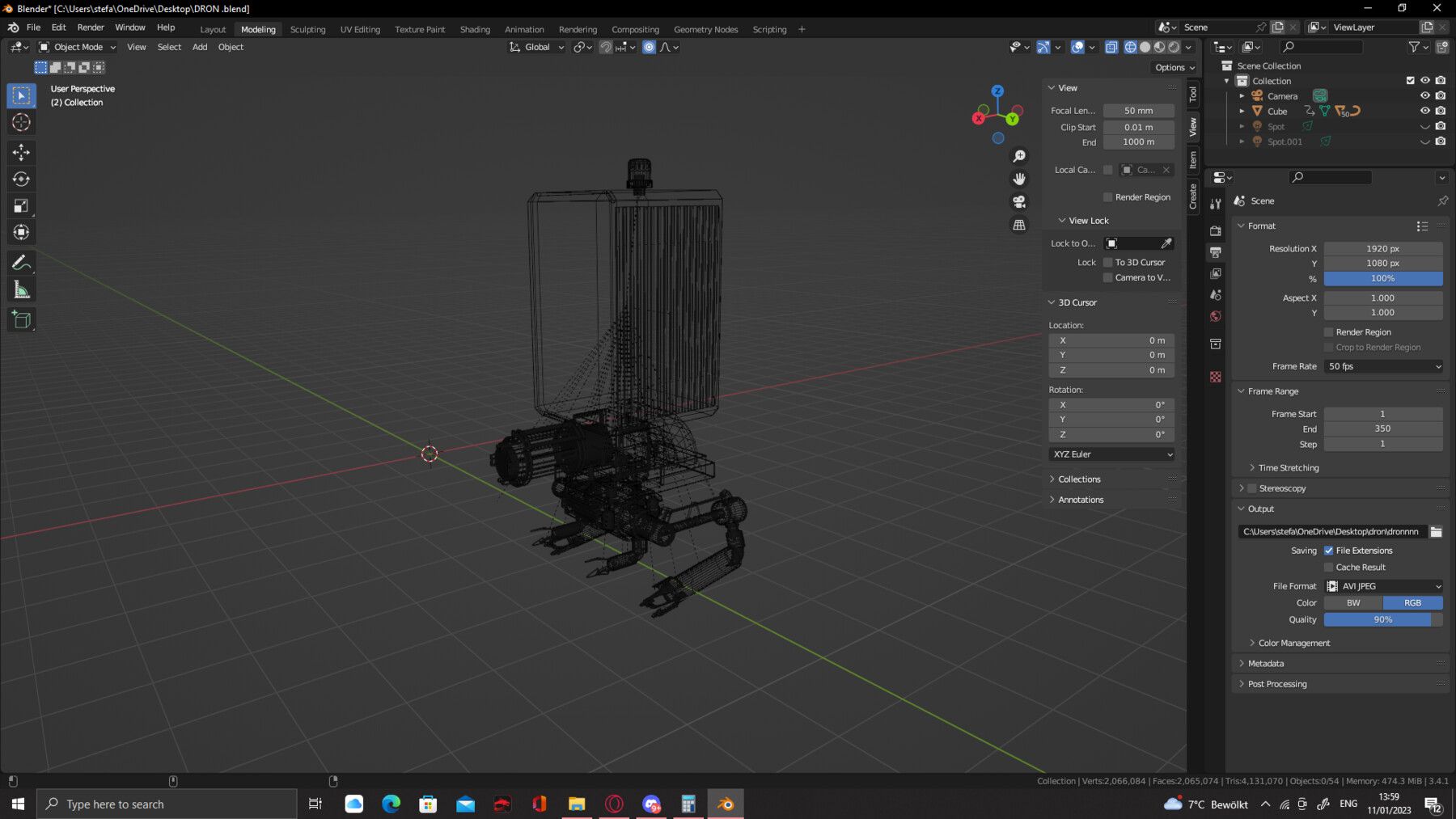Screen dimensions: 1456x819
Task: Select the Rotate tool
Action: click(x=21, y=179)
